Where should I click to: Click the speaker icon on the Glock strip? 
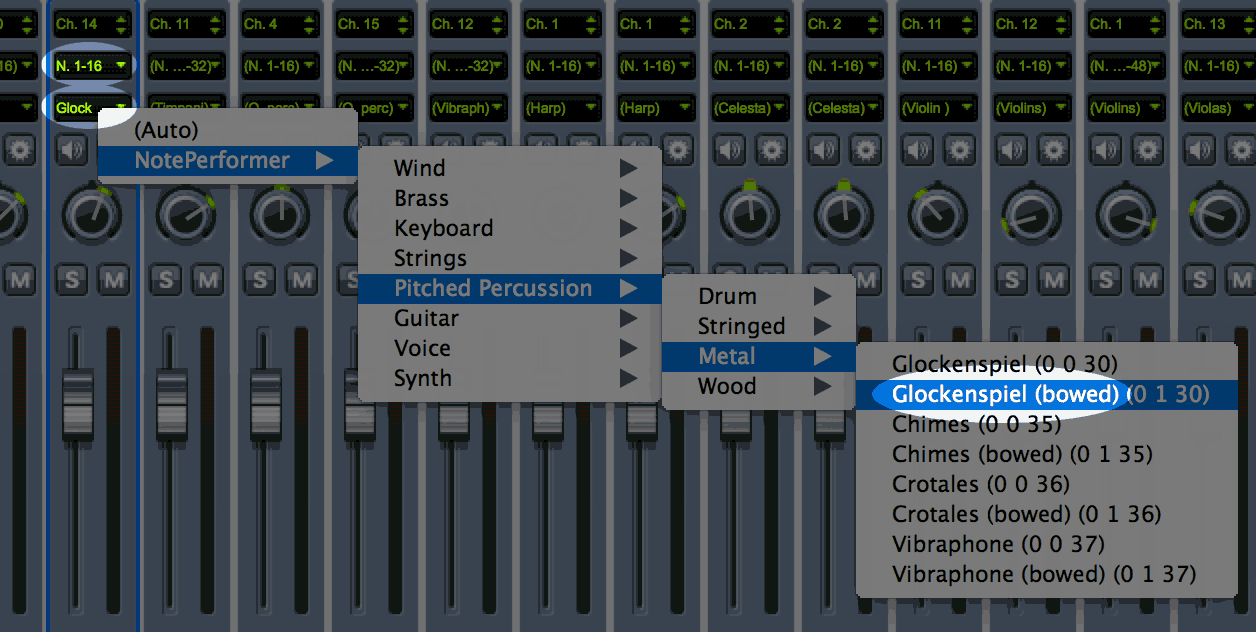click(x=71, y=150)
